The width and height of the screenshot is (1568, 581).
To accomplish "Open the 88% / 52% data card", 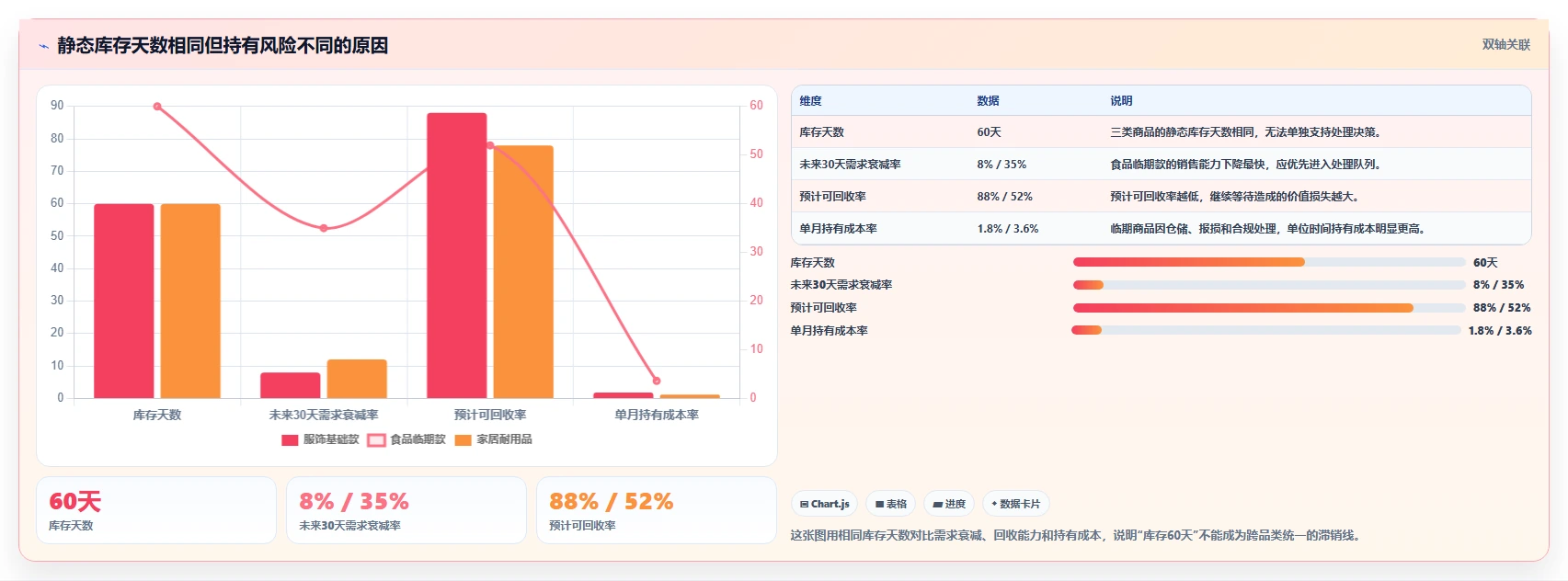I will pyautogui.click(x=657, y=510).
